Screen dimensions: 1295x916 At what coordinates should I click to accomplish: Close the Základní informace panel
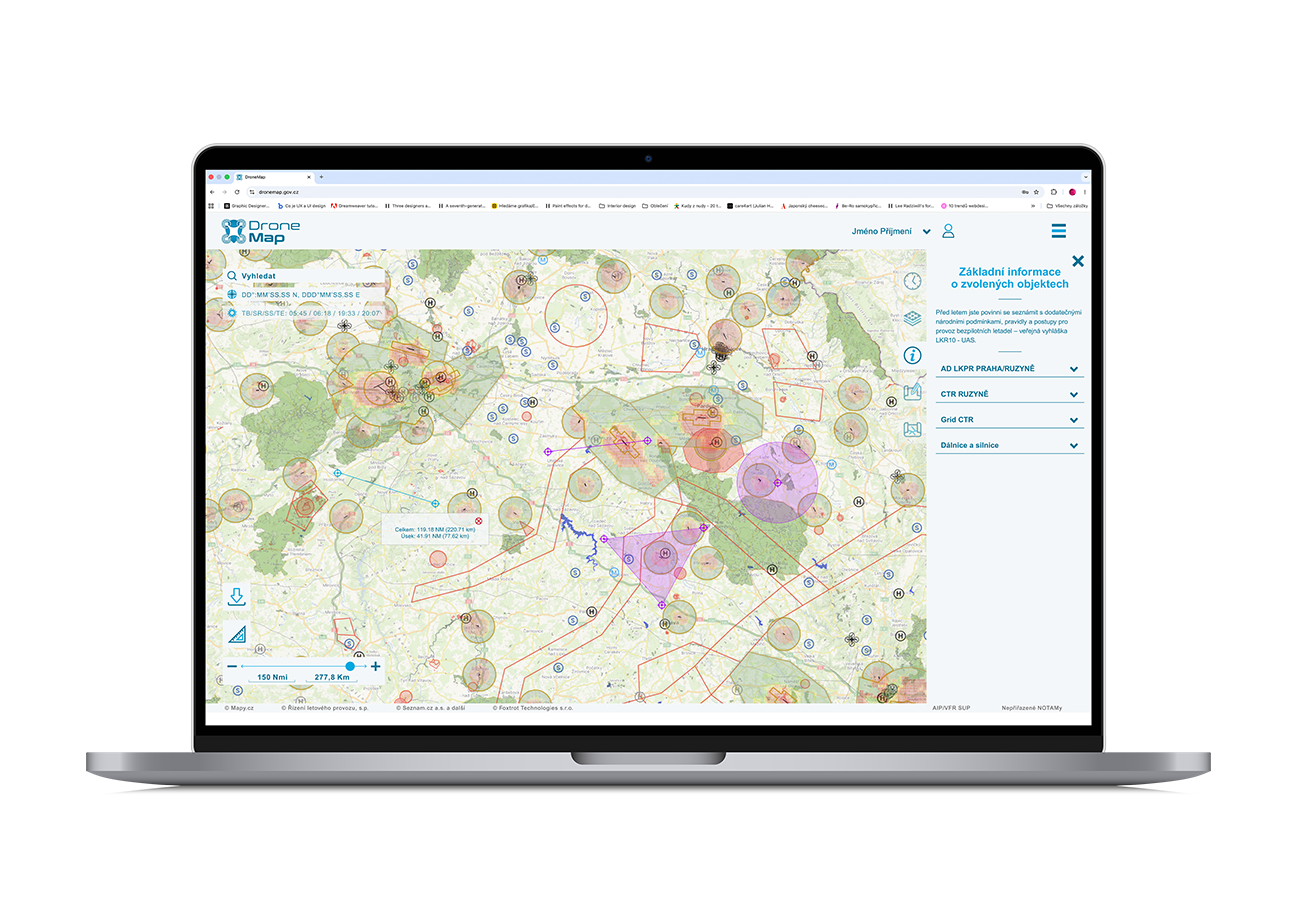click(1077, 261)
